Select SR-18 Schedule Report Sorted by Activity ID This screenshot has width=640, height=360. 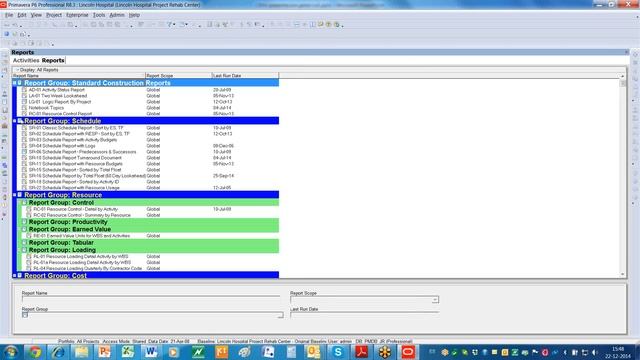tap(149, 182)
